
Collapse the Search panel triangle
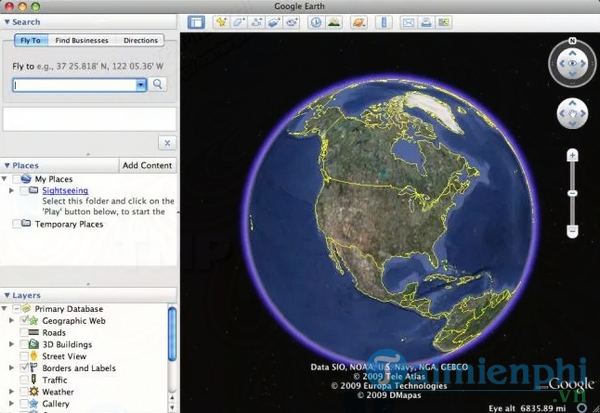click(x=7, y=22)
